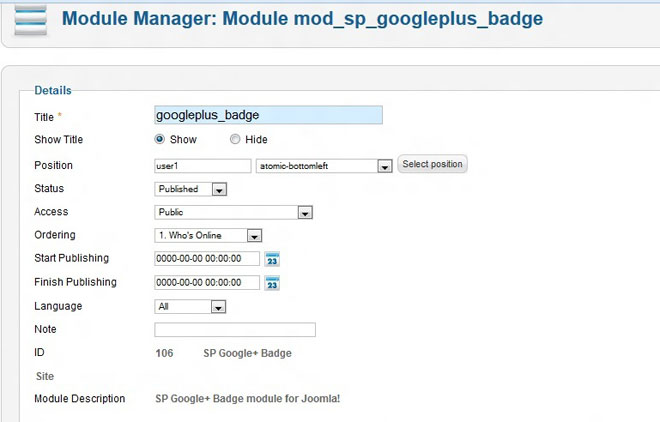This screenshot has height=422, width=660.
Task: Click the Select position button
Action: click(x=432, y=164)
